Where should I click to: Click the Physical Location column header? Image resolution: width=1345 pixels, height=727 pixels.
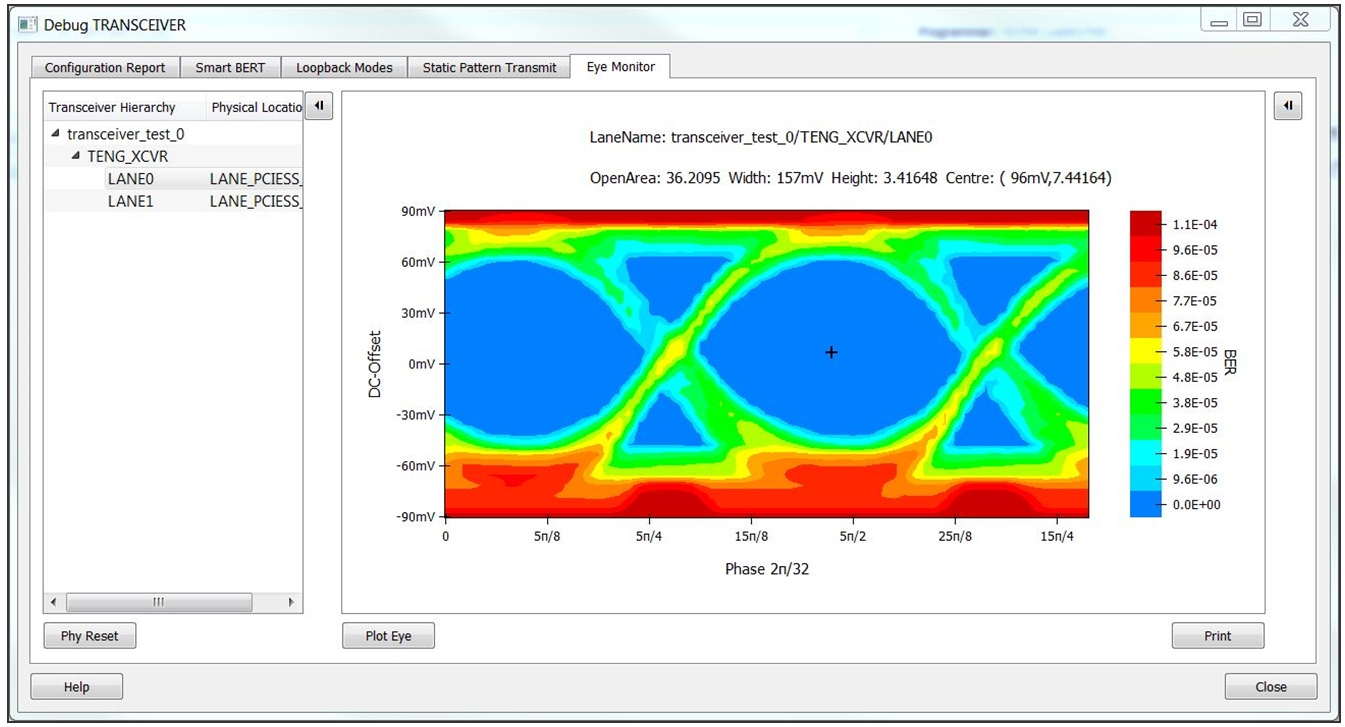point(256,107)
